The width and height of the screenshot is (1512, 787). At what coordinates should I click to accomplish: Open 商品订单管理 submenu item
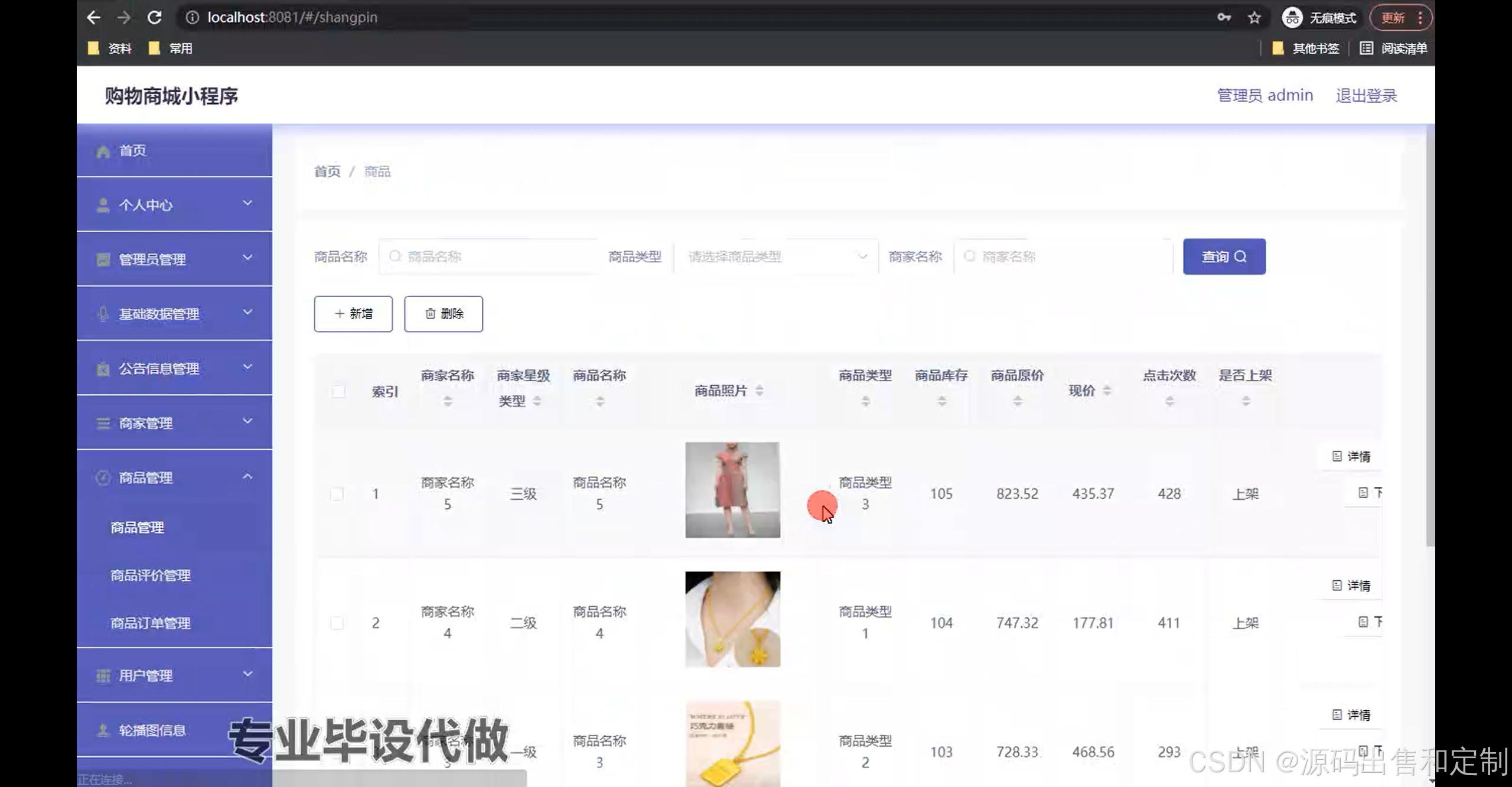151,623
